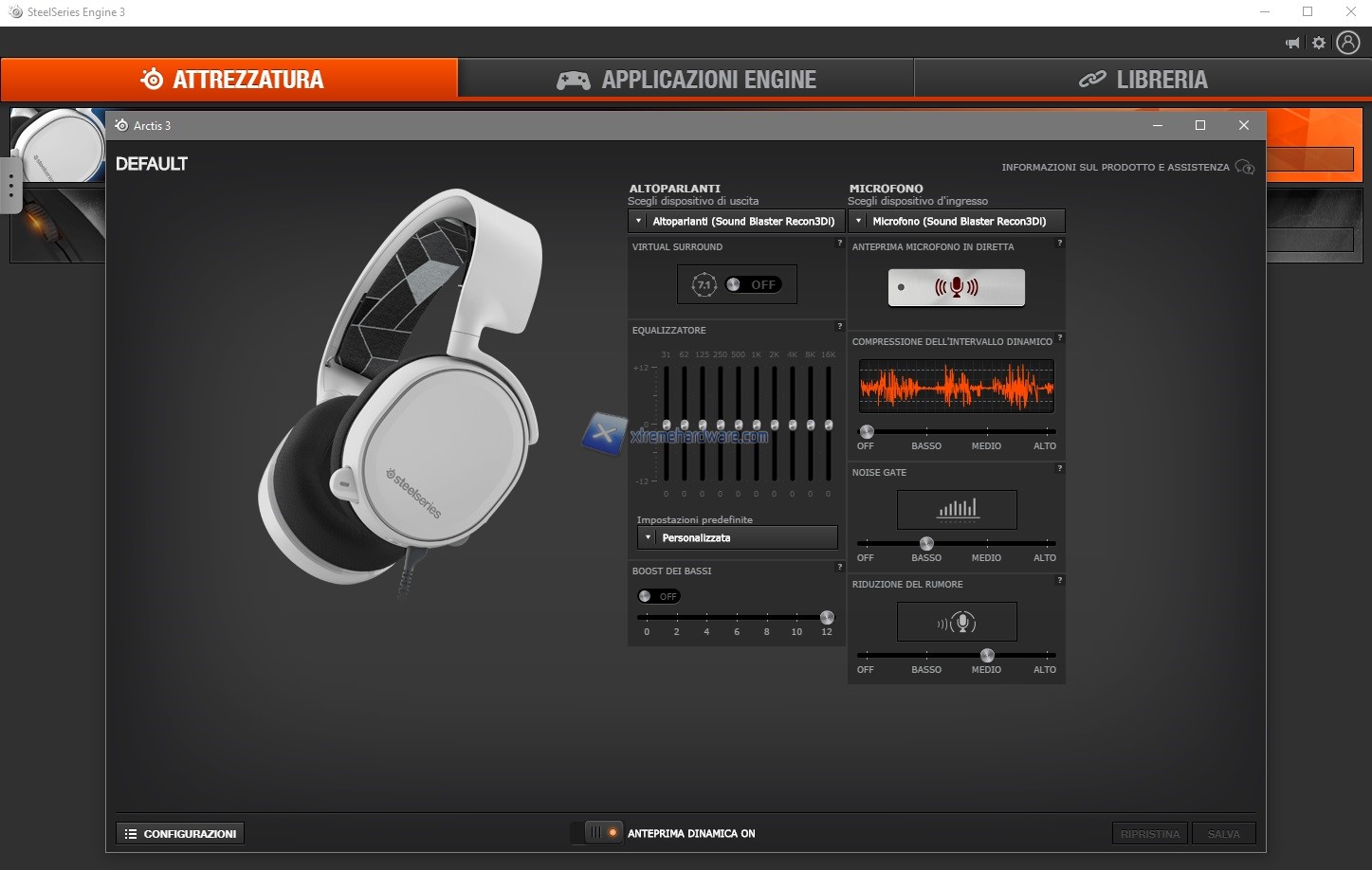Switch to the Libreria tab

point(1143,80)
